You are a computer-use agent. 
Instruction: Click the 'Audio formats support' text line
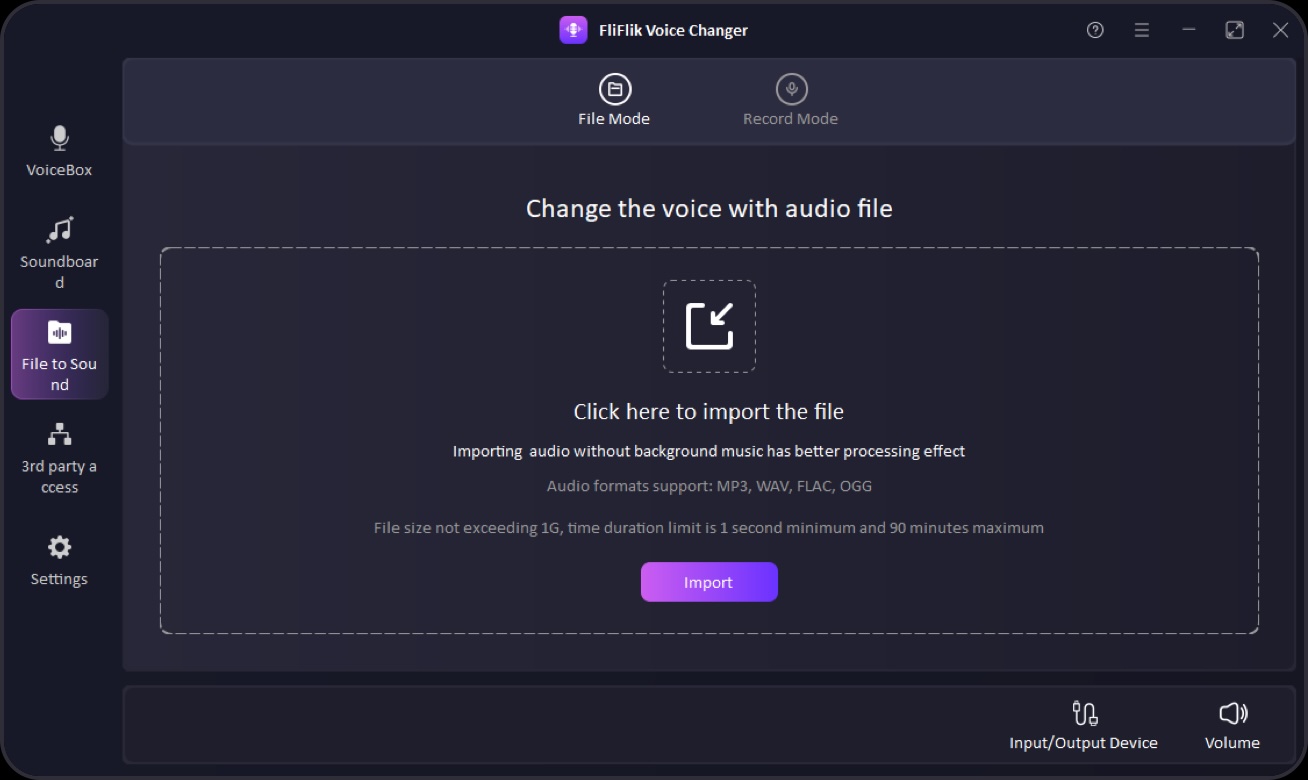[709, 486]
